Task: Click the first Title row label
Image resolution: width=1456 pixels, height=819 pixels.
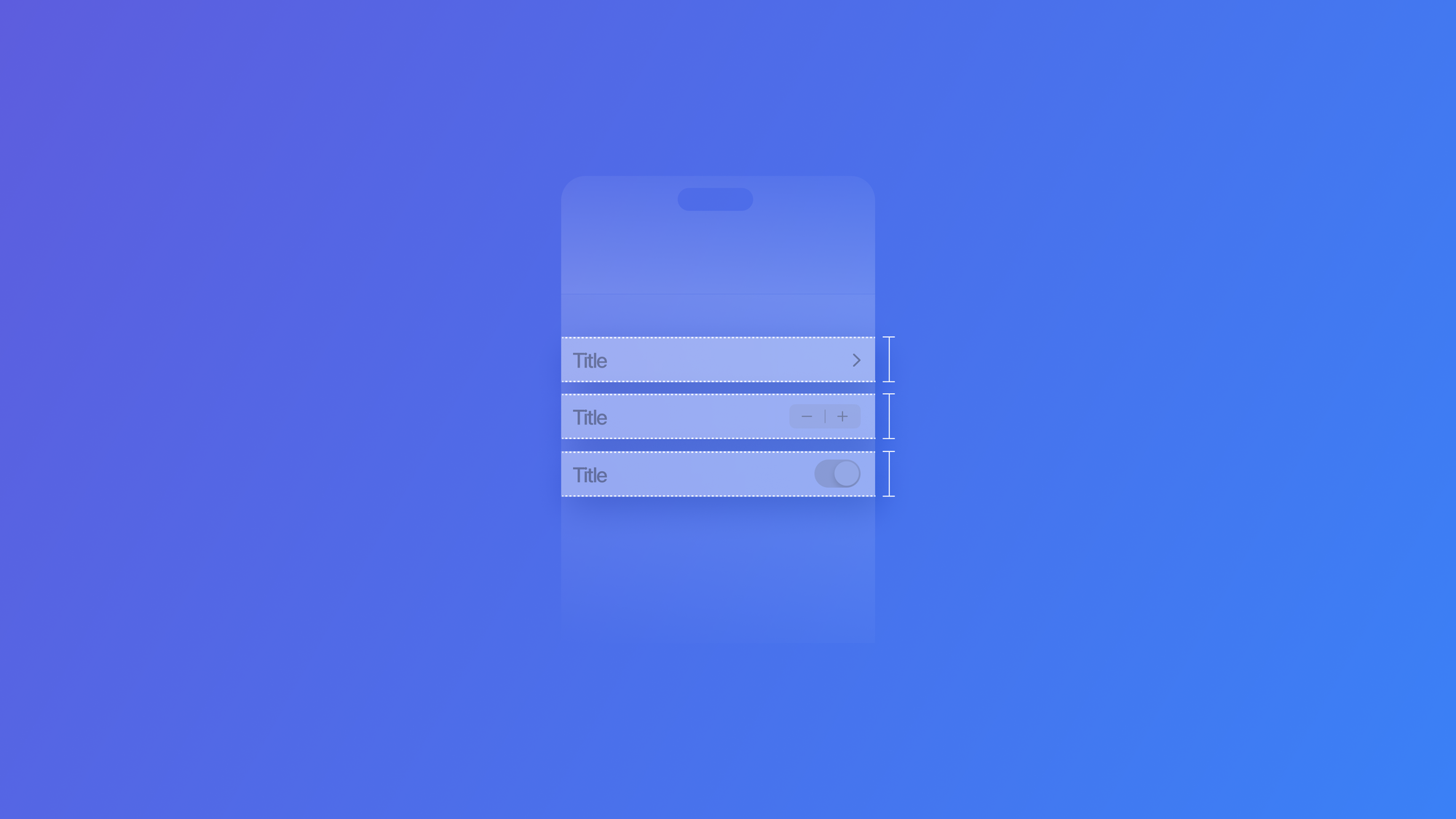Action: click(591, 360)
